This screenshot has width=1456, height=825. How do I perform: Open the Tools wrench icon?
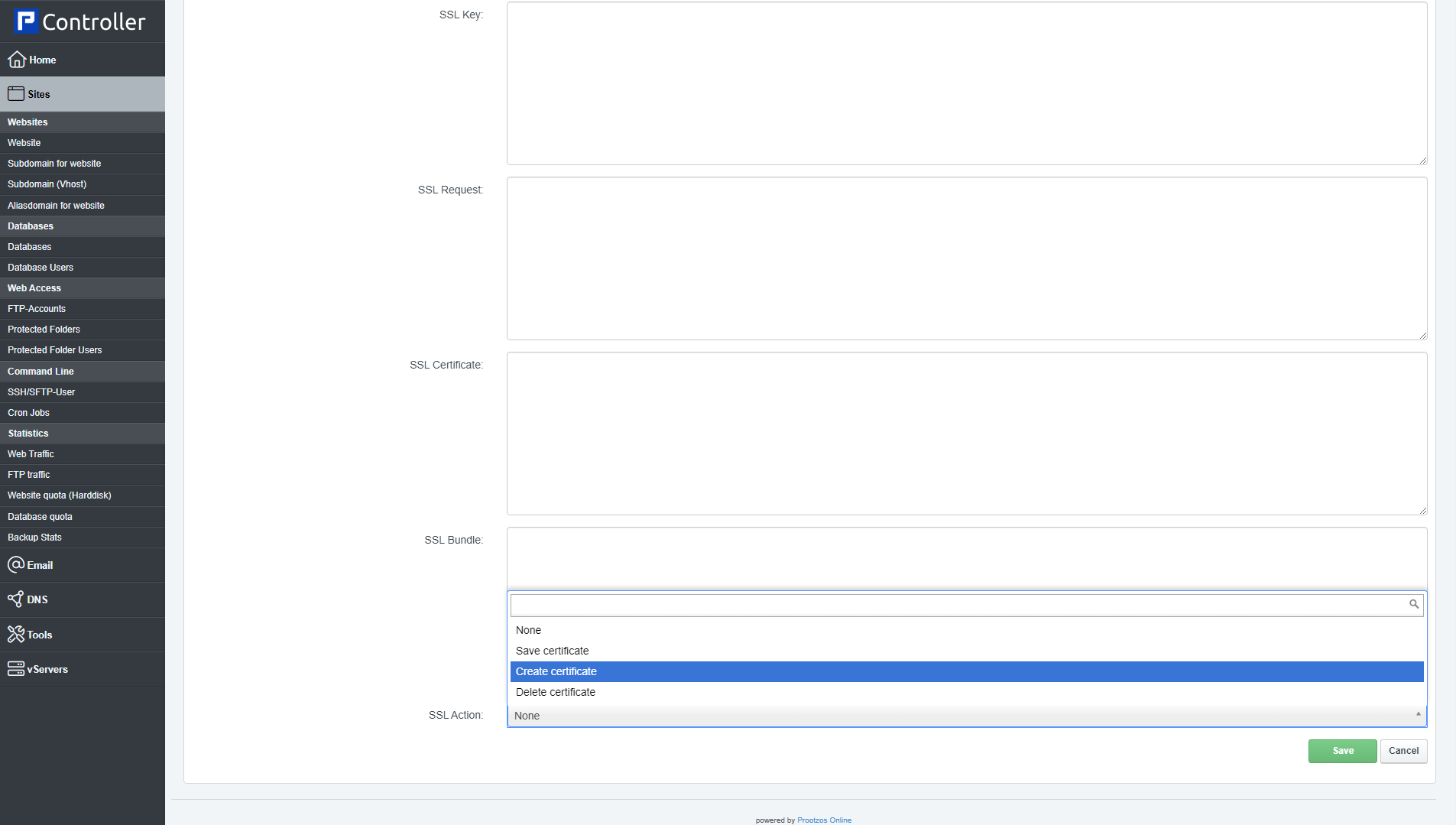[x=16, y=635]
